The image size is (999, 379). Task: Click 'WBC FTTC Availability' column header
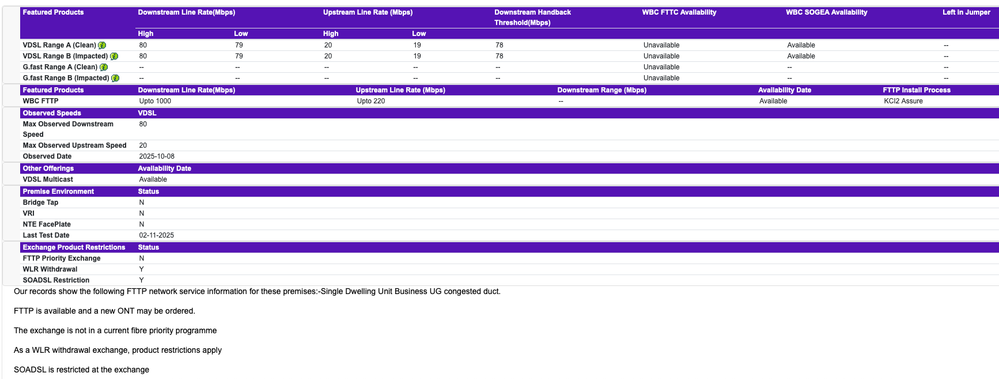[x=679, y=12]
